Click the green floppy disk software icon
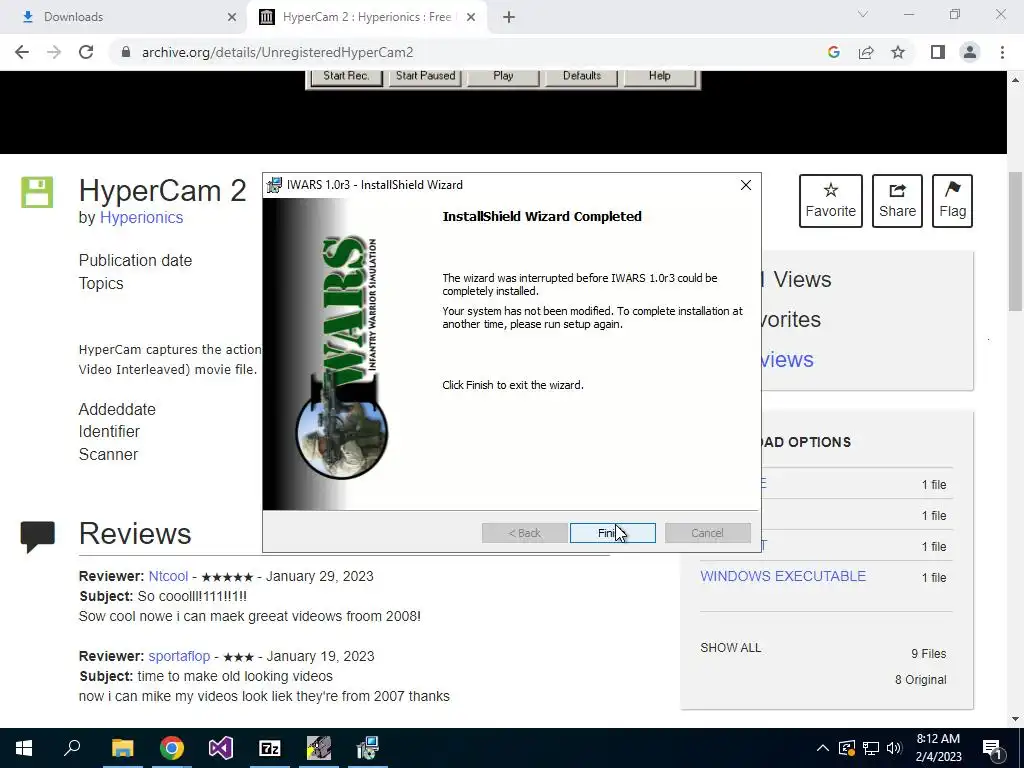 click(37, 192)
